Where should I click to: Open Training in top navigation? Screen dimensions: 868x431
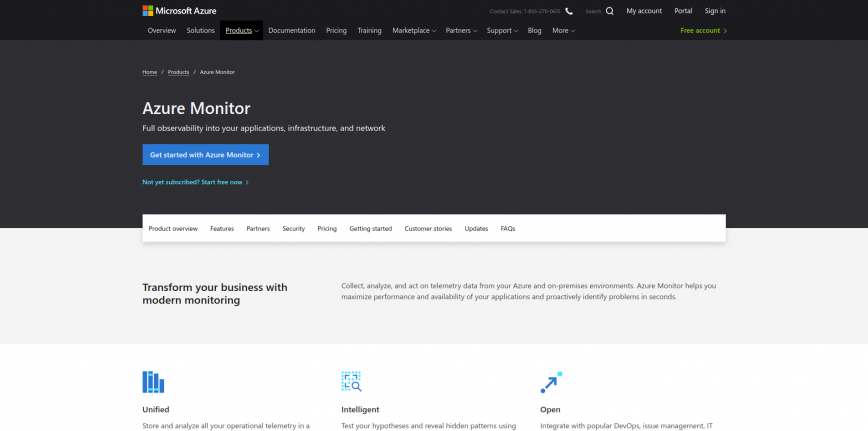click(369, 30)
